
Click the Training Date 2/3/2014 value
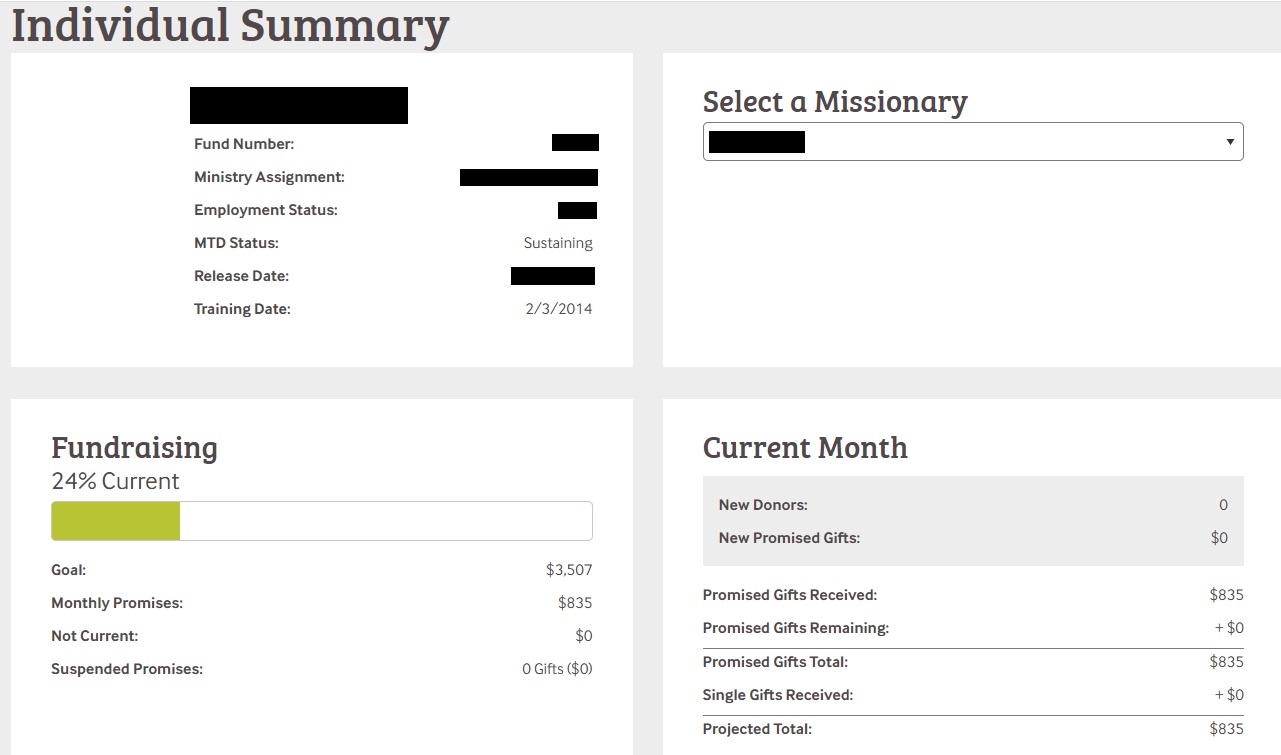pos(558,309)
